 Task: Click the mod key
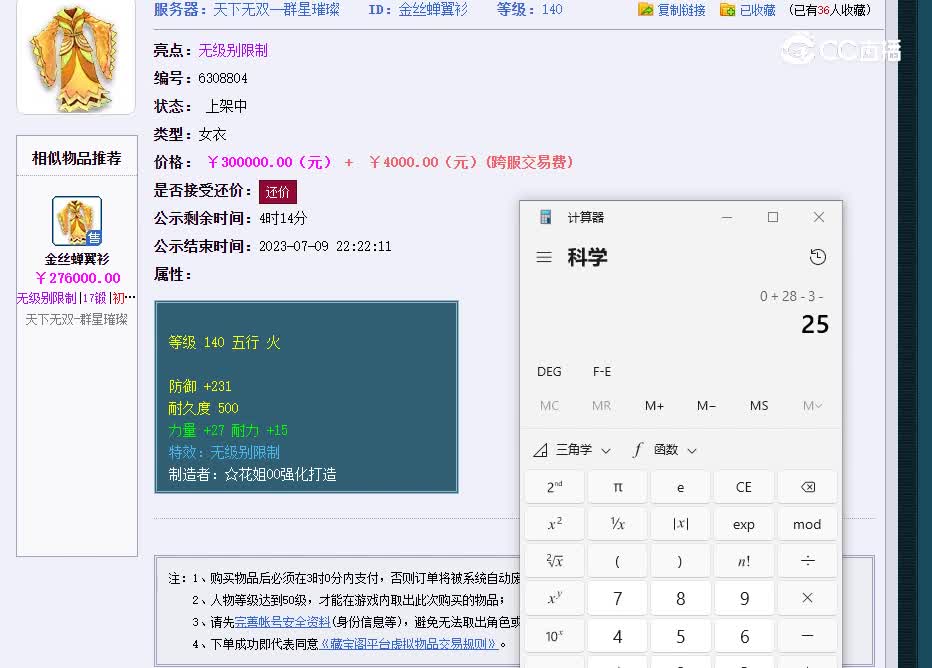point(807,524)
